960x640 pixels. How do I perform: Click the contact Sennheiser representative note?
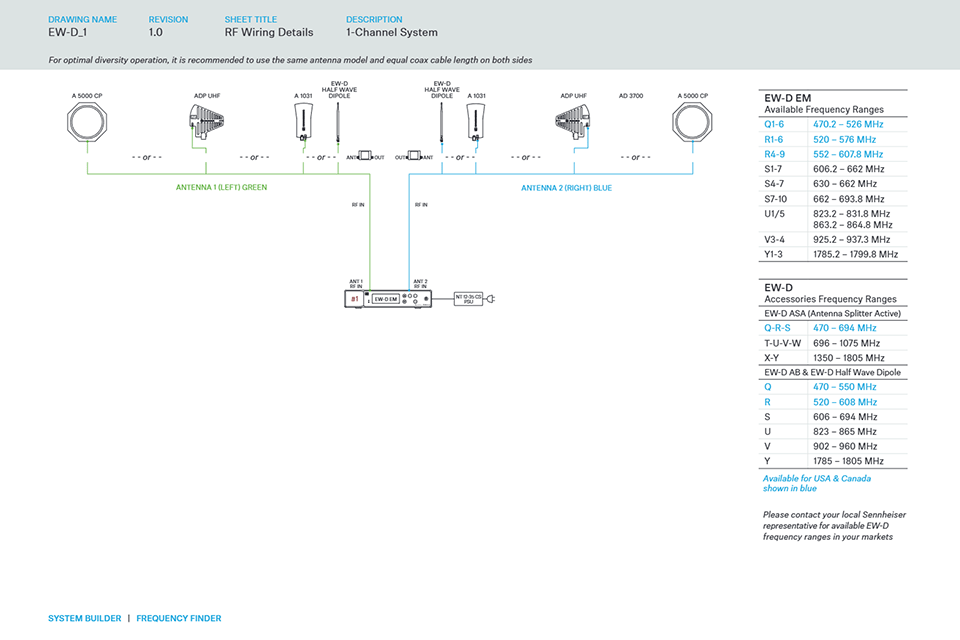(834, 525)
